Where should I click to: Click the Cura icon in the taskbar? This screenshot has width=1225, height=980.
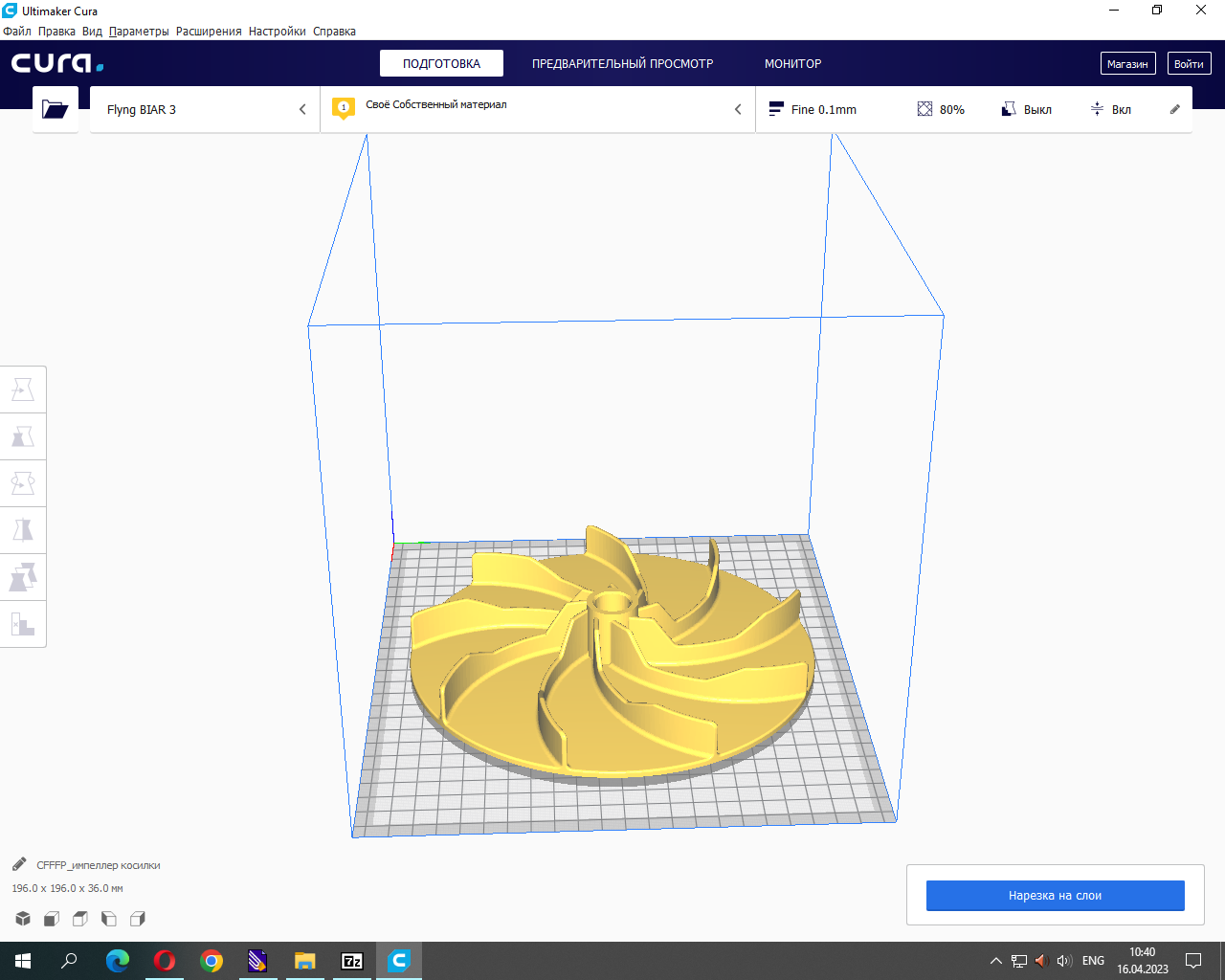(x=398, y=961)
